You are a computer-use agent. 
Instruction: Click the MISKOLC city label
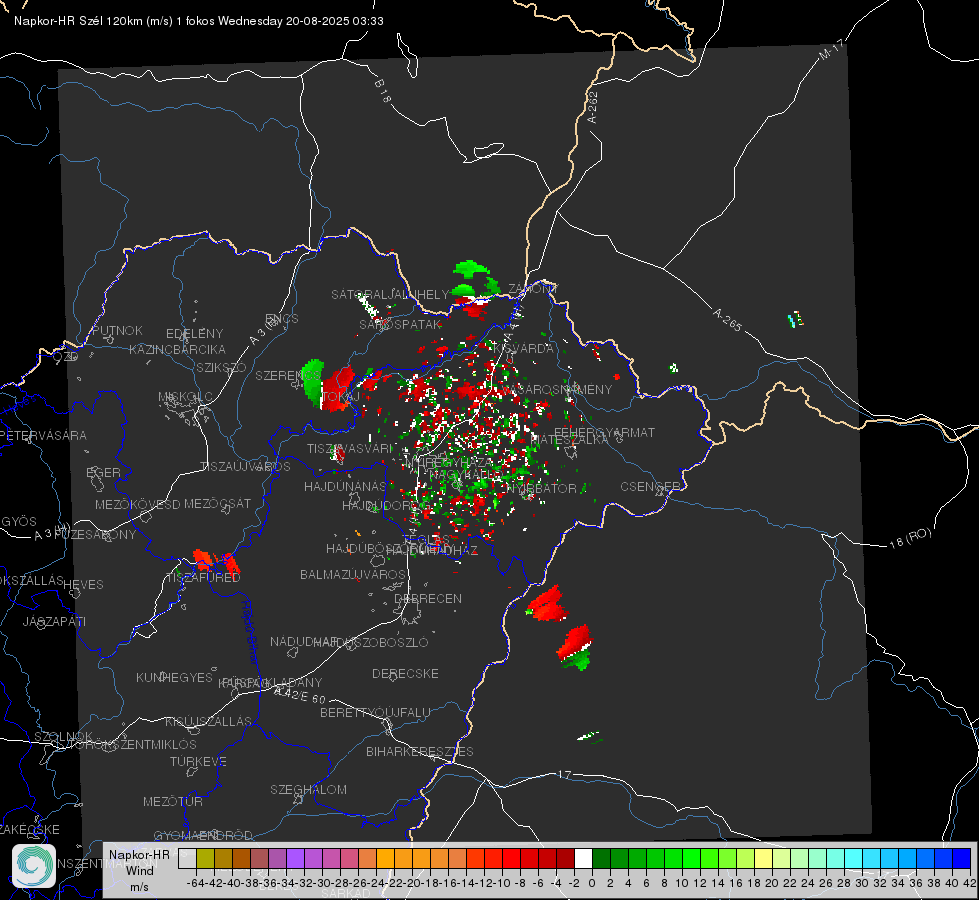click(185, 397)
